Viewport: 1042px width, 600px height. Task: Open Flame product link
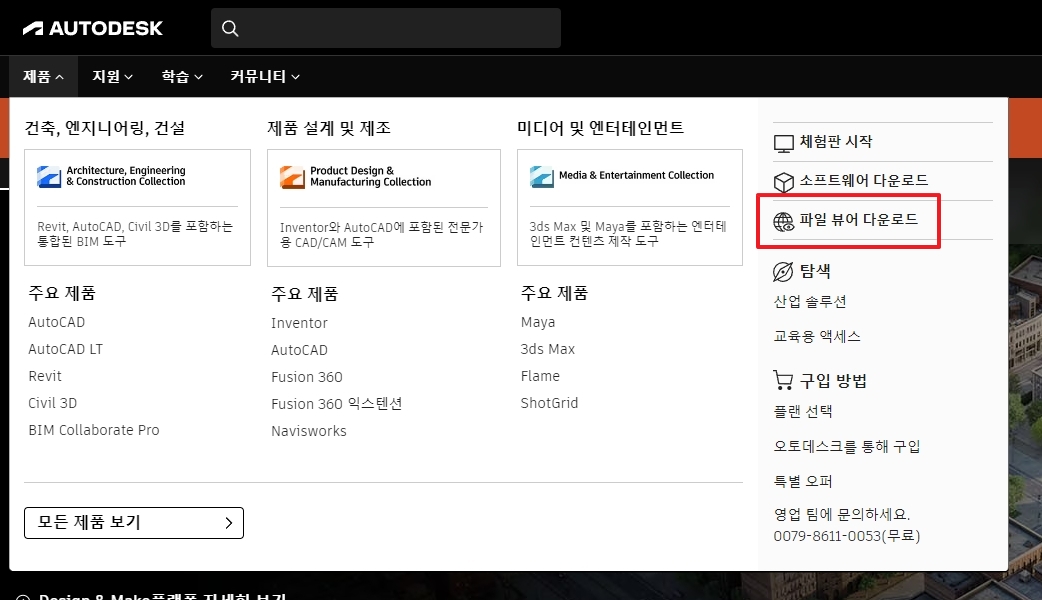click(x=540, y=376)
